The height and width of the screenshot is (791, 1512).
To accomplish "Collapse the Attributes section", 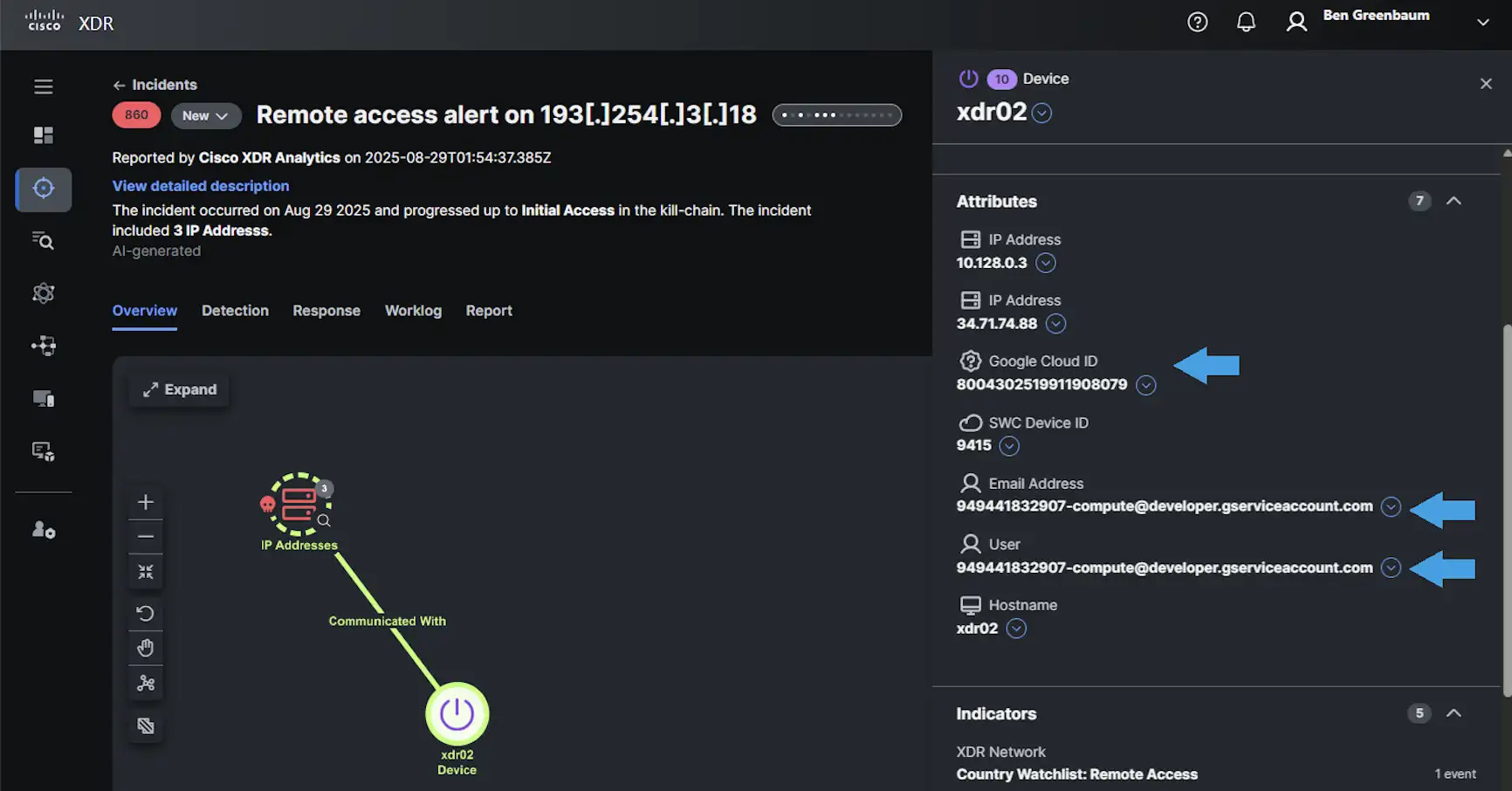I will point(1454,201).
